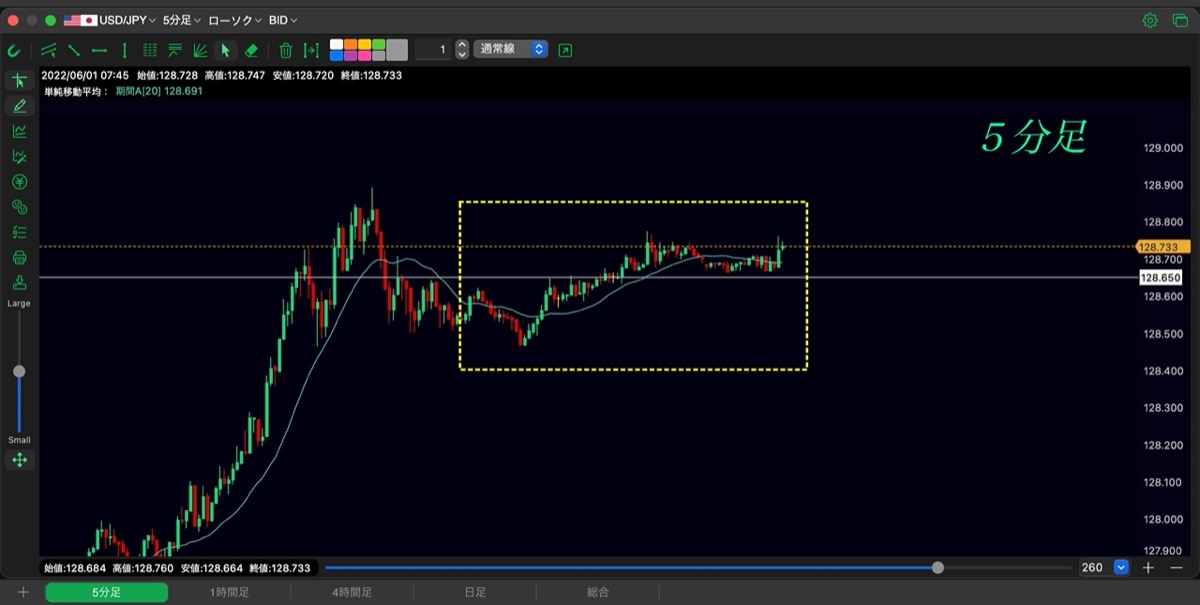Select the dotted grid drawing tool
The height and width of the screenshot is (605, 1200).
150,50
